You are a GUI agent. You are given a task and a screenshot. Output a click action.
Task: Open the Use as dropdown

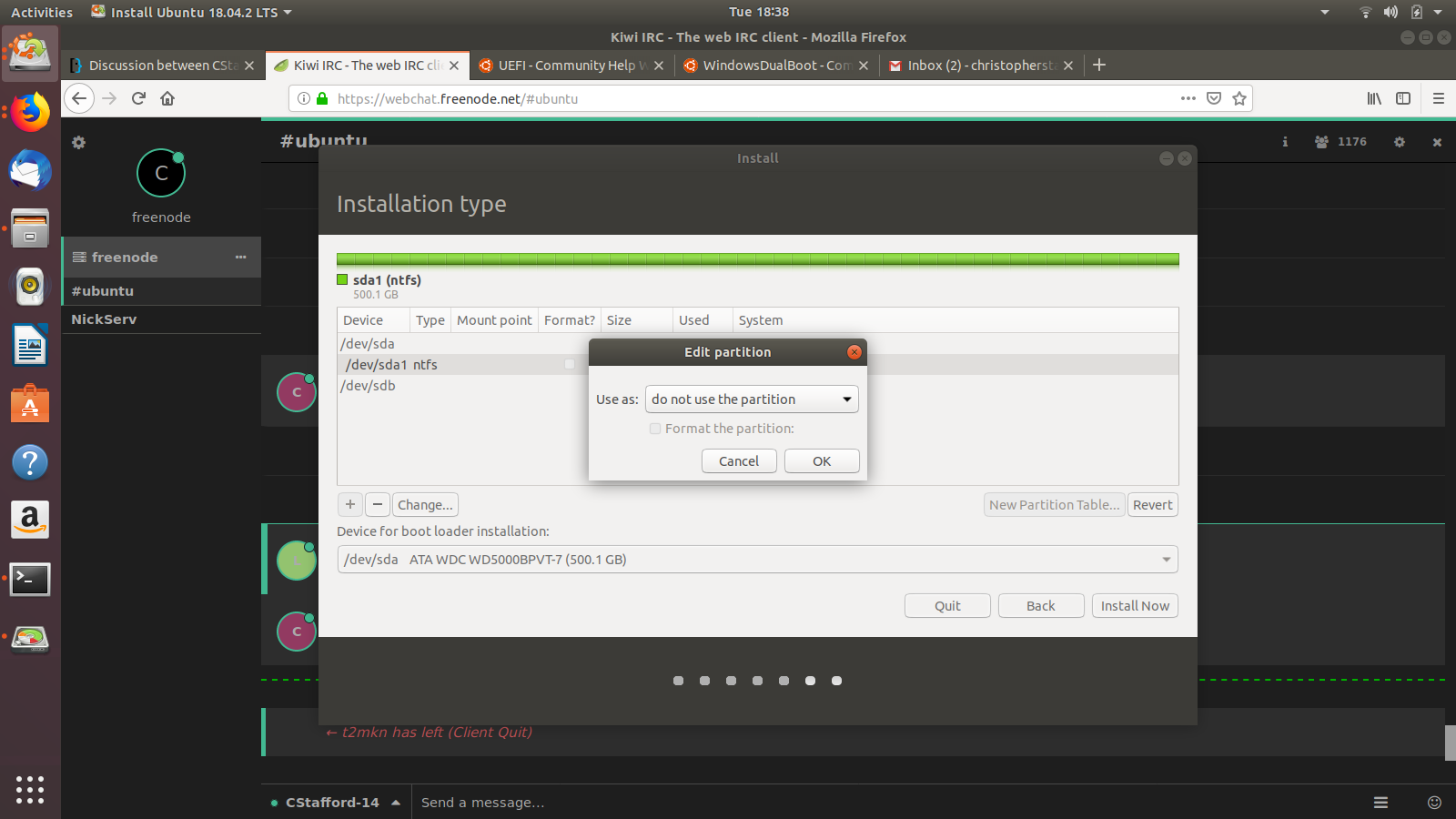click(752, 399)
